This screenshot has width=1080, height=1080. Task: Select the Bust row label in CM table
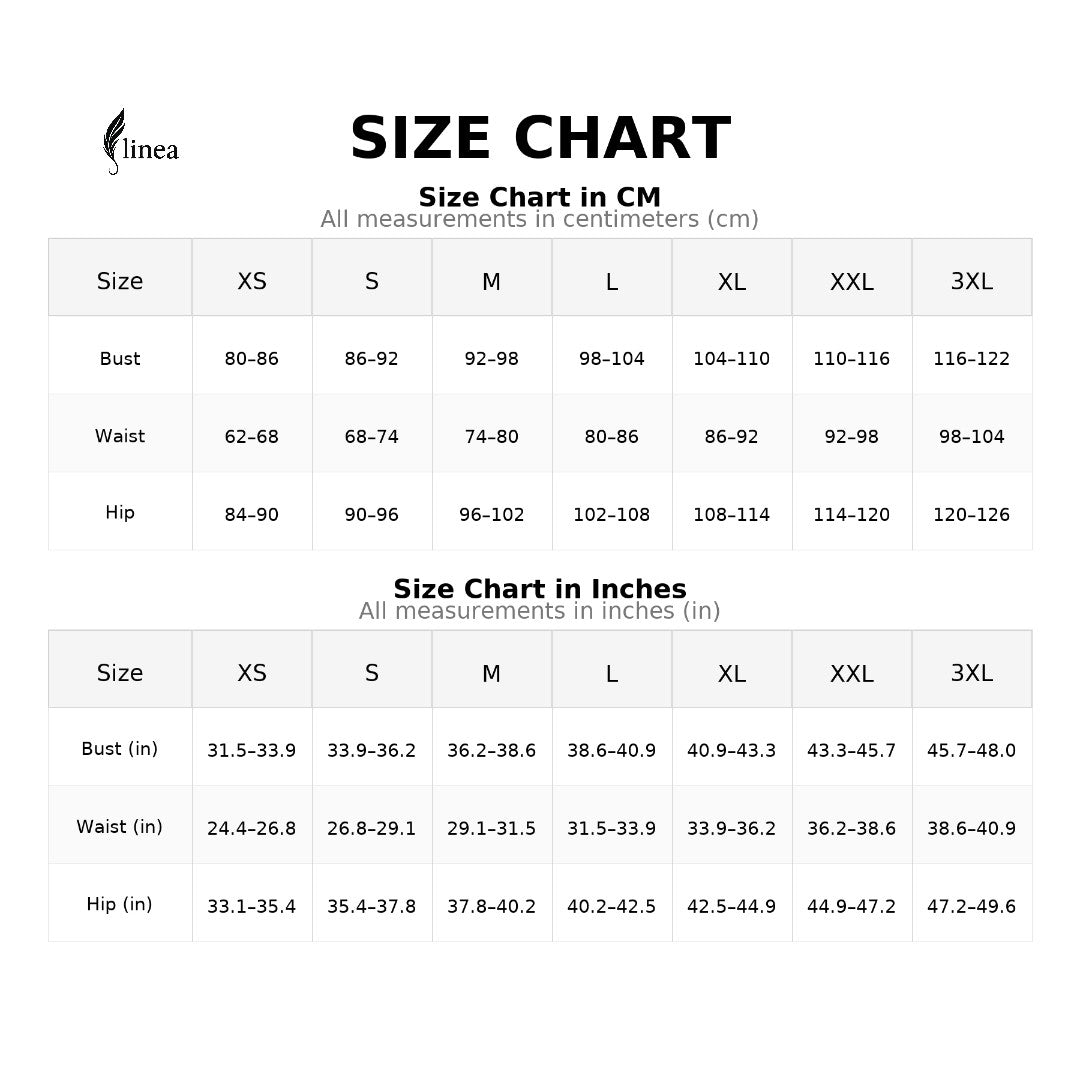click(x=120, y=359)
